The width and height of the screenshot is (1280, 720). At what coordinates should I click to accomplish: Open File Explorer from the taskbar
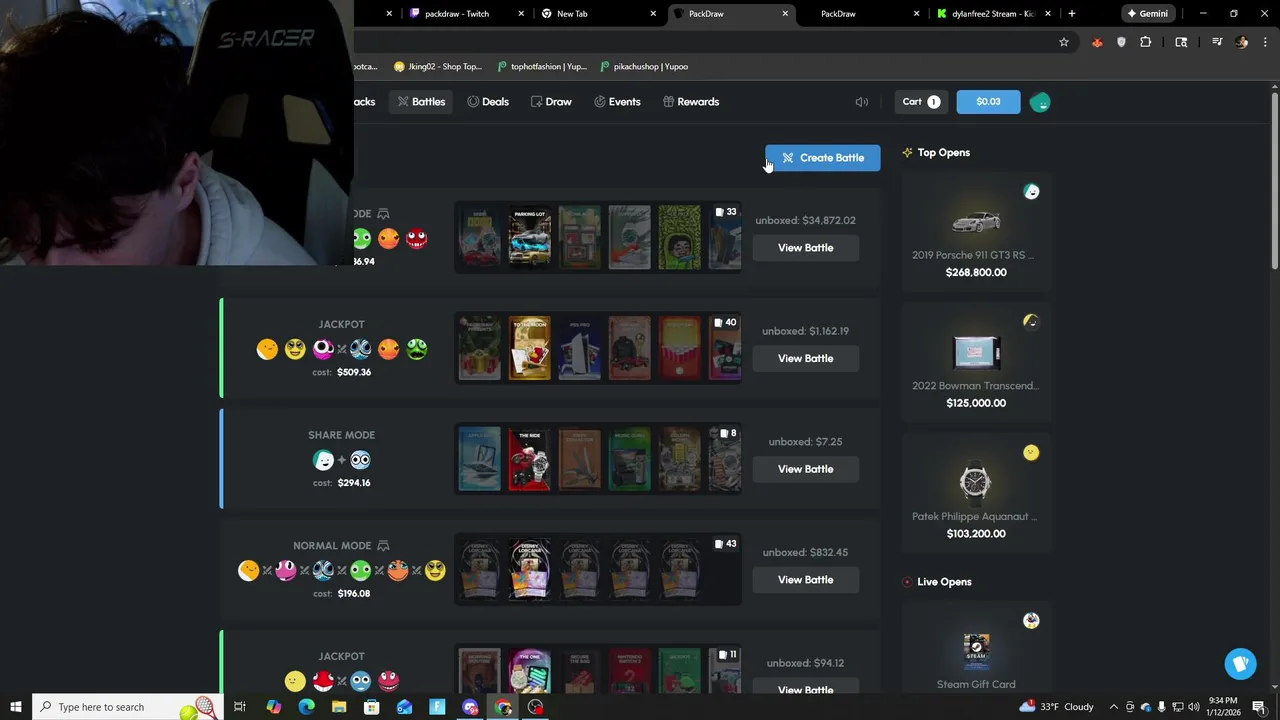coord(339,707)
